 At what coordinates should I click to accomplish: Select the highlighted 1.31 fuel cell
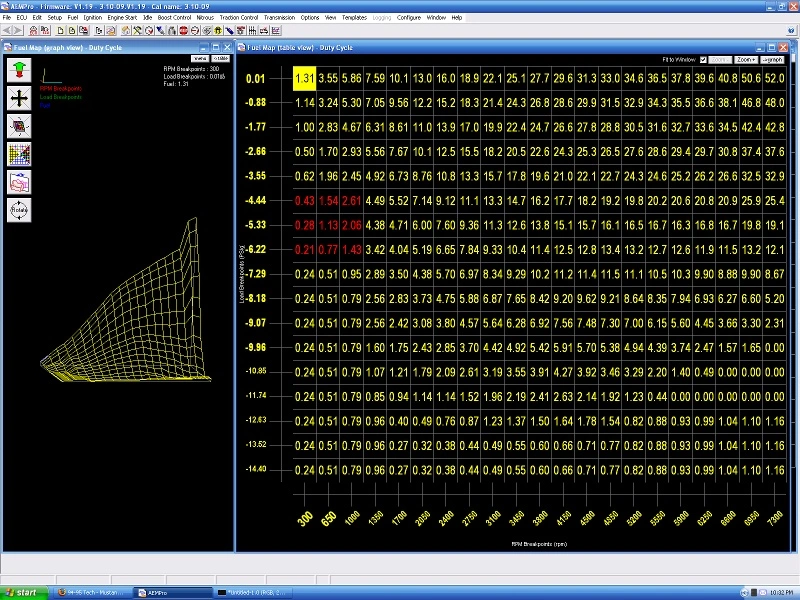305,79
